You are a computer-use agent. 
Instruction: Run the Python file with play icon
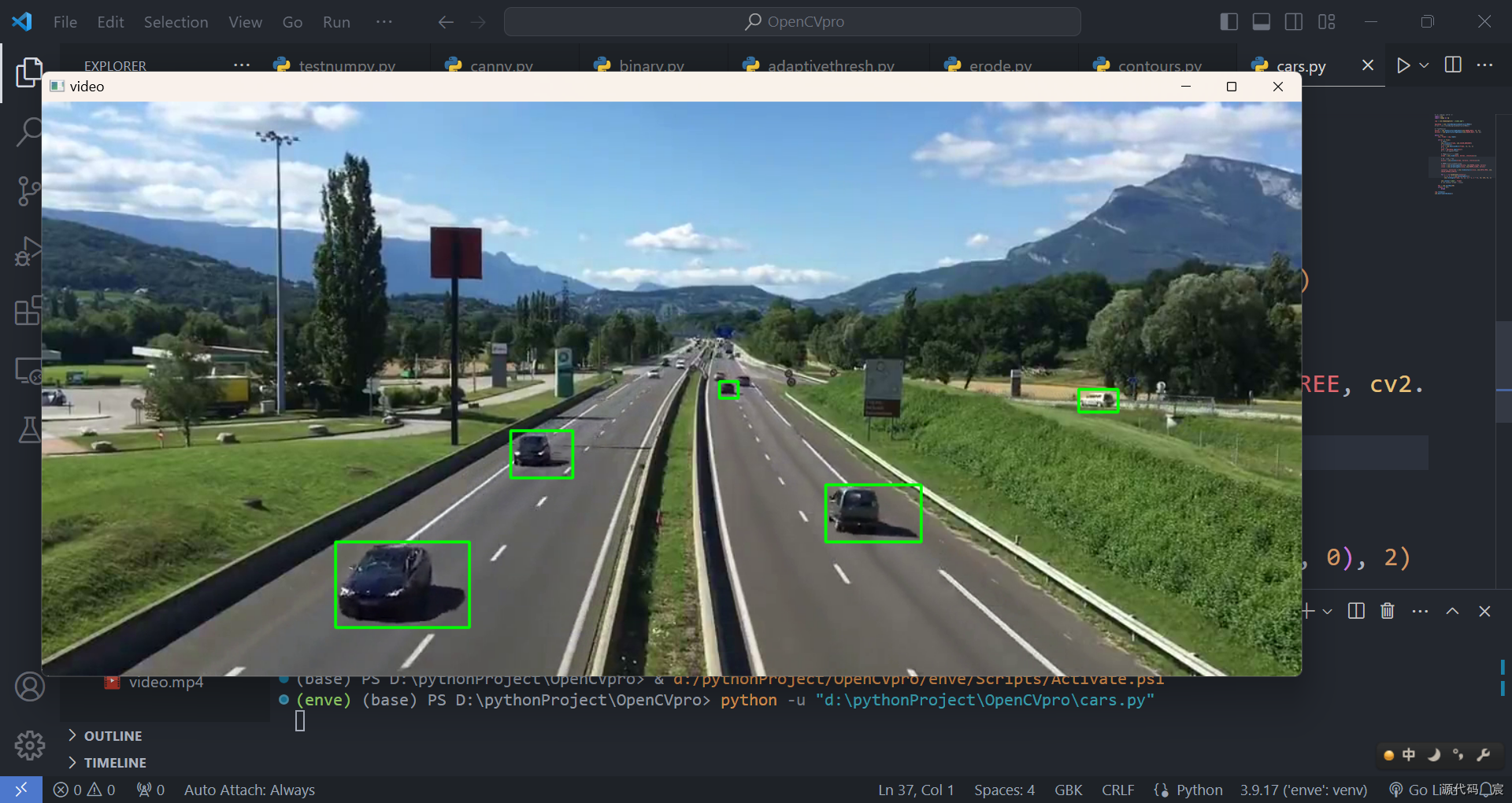[1403, 65]
